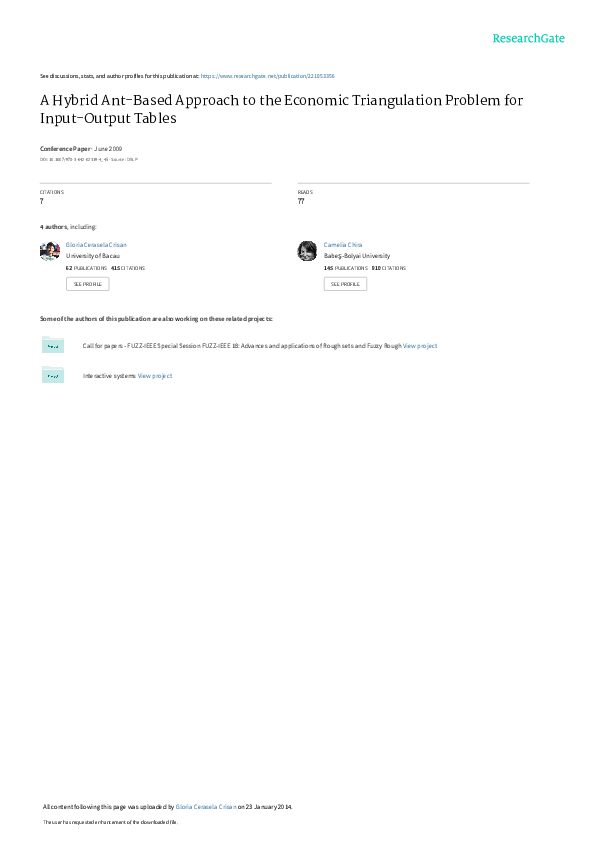Click SEE PROFILE under Babes-Bolyai University
The width and height of the screenshot is (595, 841).
pyautogui.click(x=345, y=284)
